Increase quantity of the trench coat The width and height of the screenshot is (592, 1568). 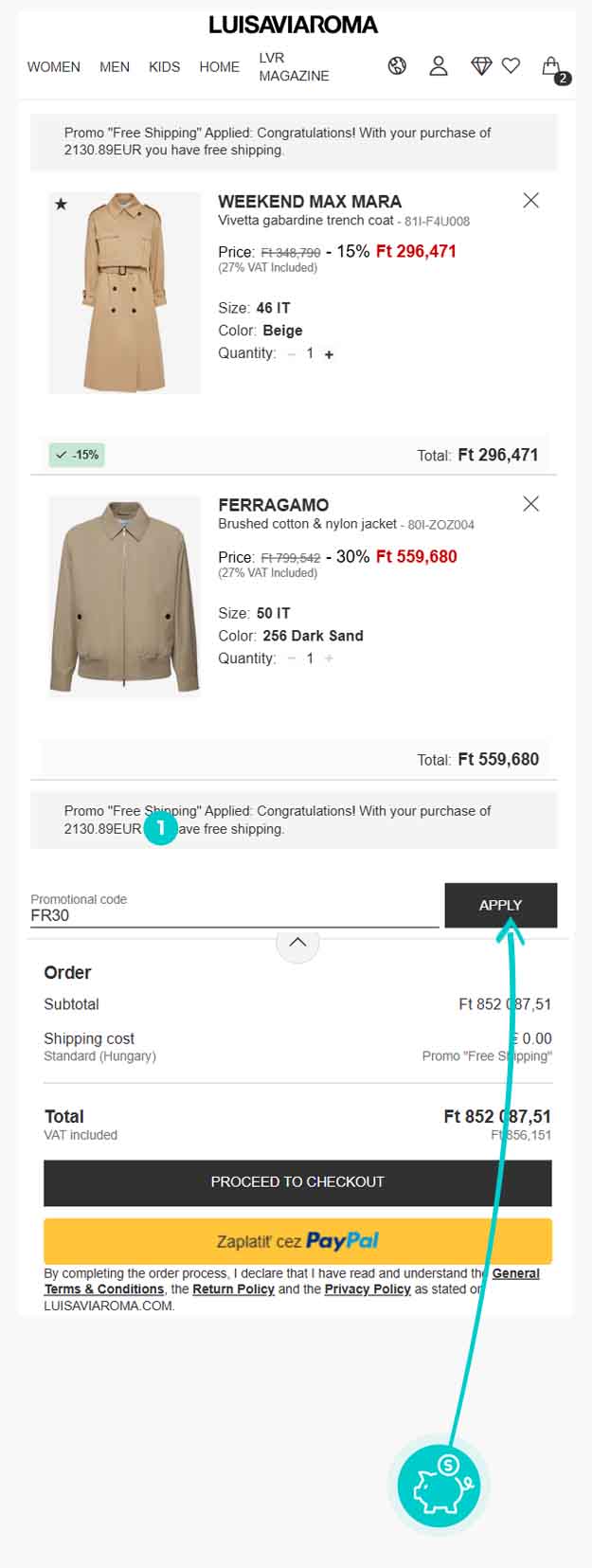[330, 354]
